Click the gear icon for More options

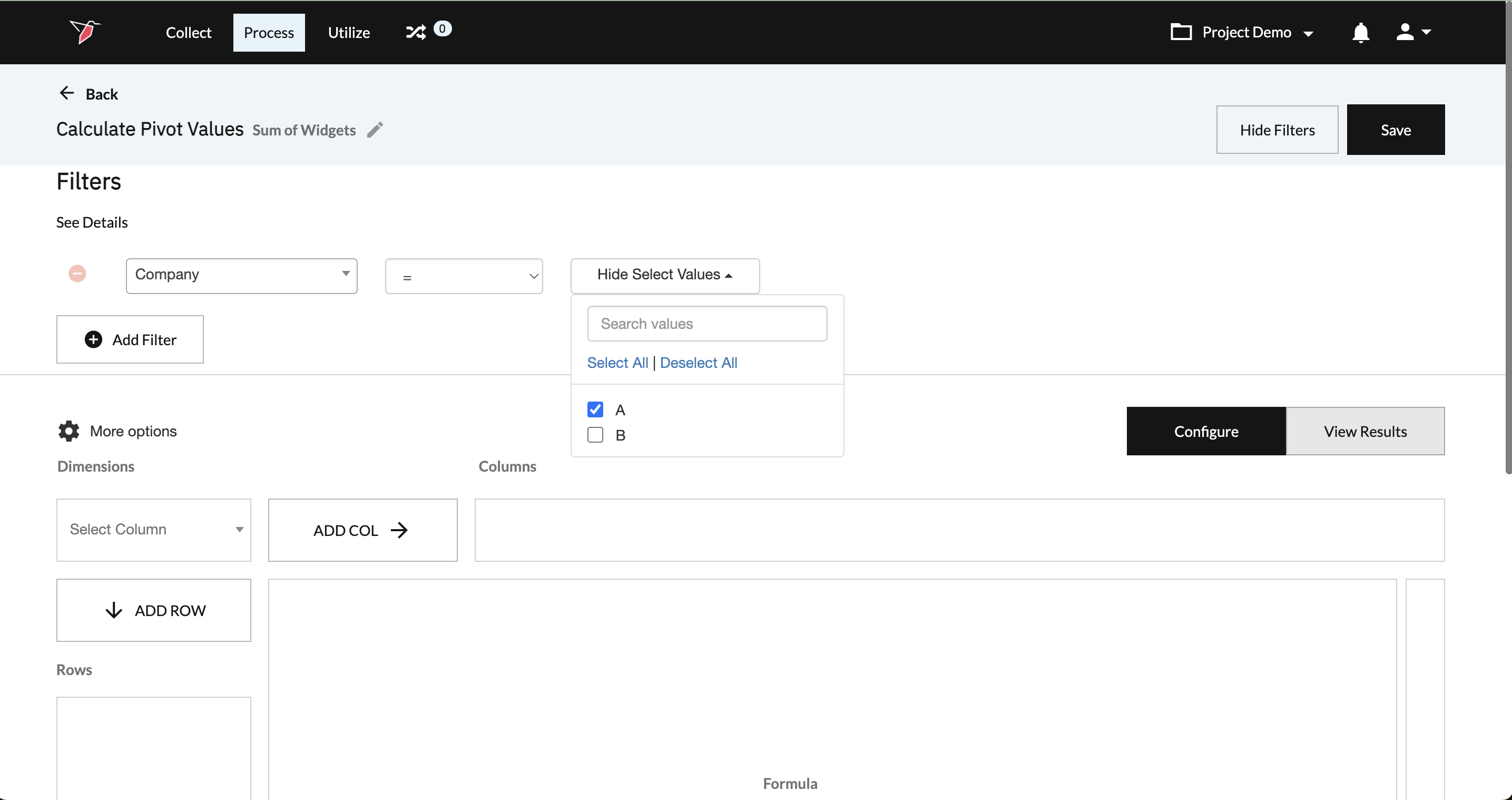(x=68, y=431)
